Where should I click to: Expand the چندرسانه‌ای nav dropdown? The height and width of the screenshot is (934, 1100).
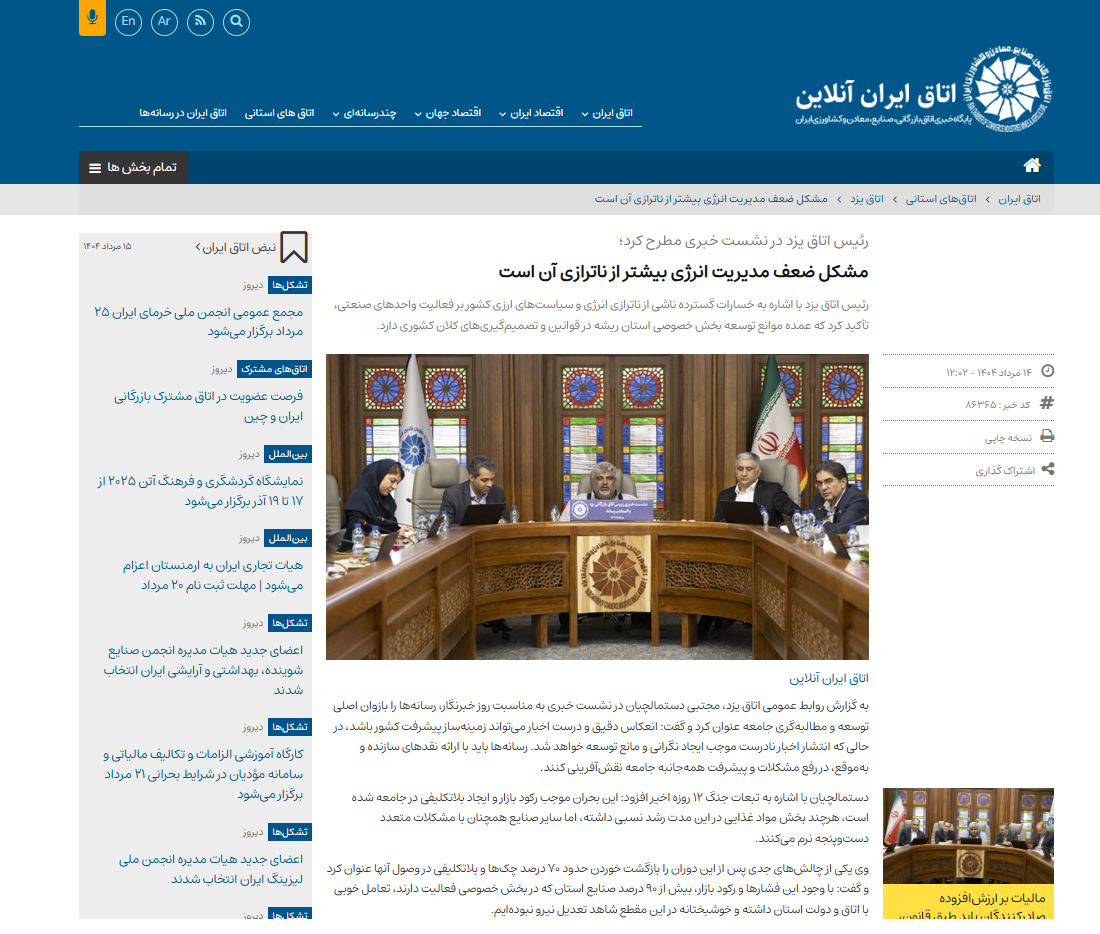(365, 113)
